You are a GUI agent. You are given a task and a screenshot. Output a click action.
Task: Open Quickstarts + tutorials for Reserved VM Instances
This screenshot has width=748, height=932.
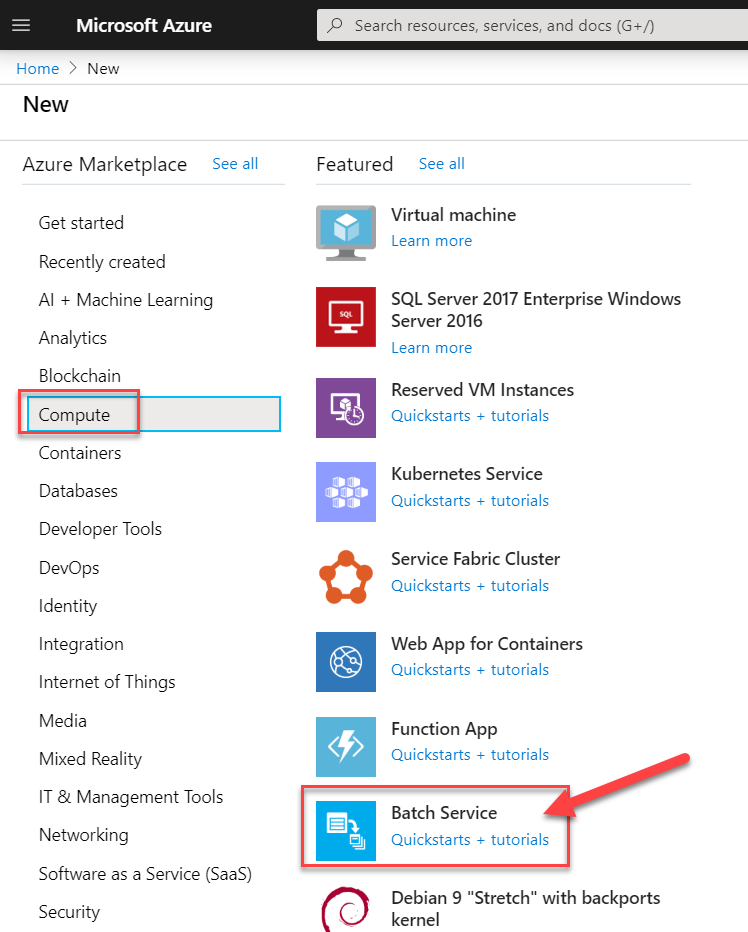pyautogui.click(x=470, y=415)
